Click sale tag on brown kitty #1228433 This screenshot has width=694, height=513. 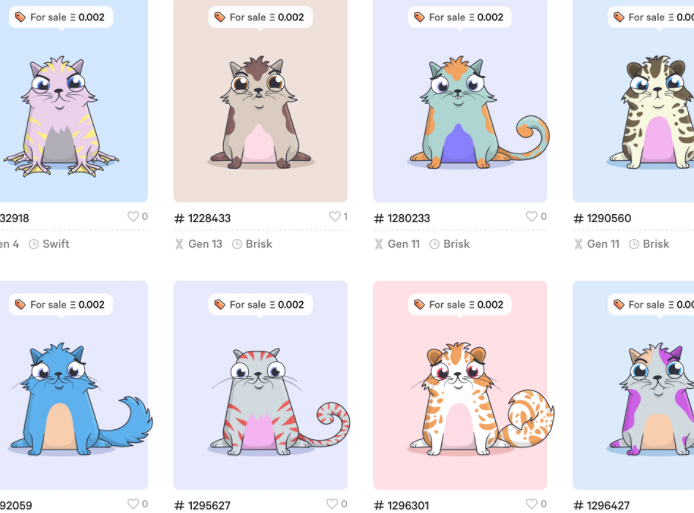tap(220, 17)
